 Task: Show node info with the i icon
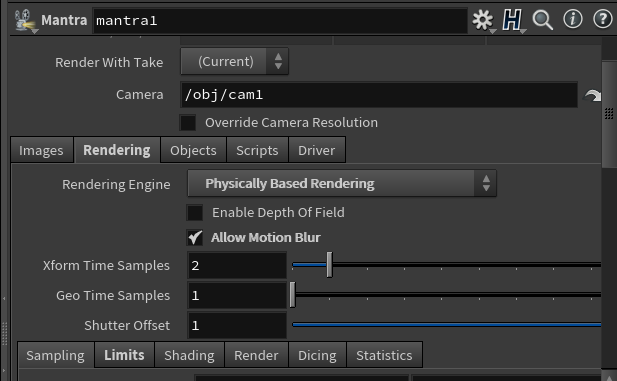tap(573, 19)
